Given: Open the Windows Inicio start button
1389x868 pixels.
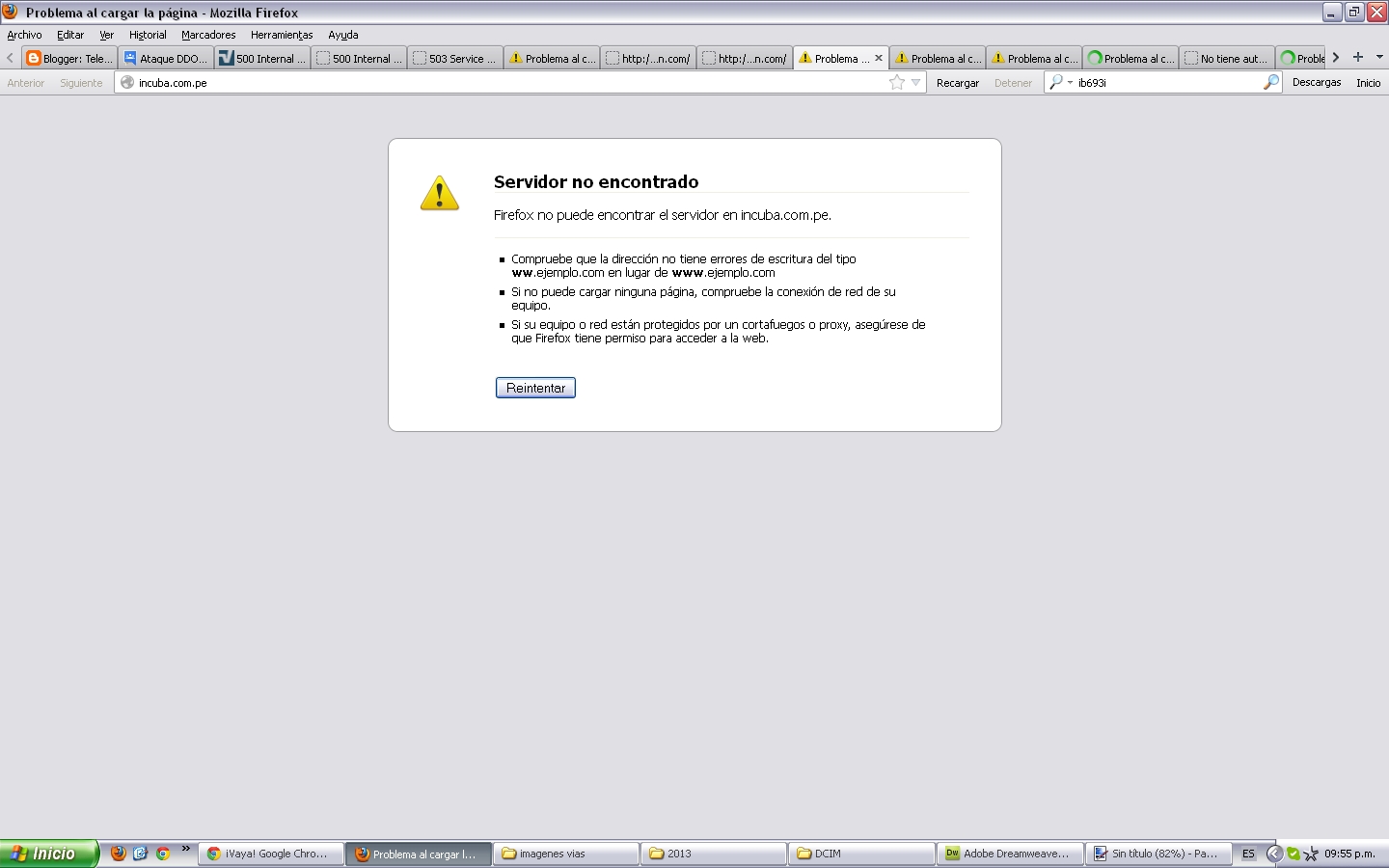Looking at the screenshot, I should pos(49,854).
